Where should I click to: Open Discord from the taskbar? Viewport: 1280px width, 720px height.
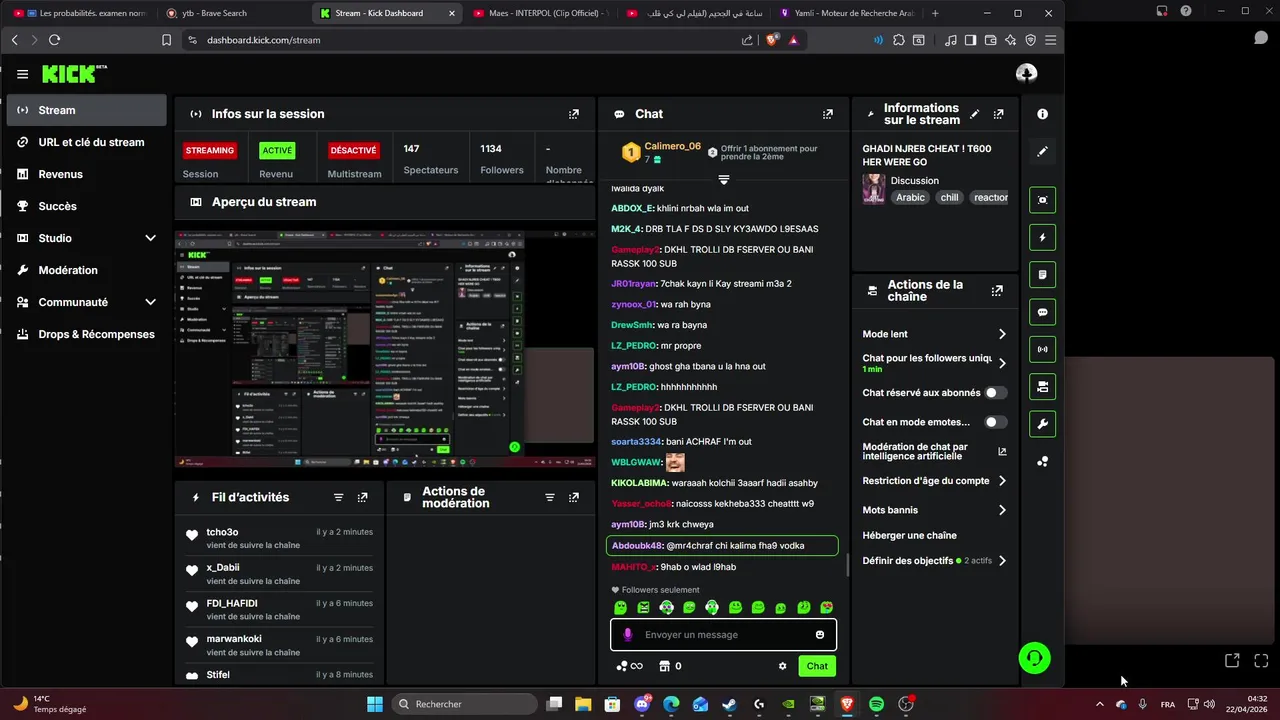[x=642, y=704]
